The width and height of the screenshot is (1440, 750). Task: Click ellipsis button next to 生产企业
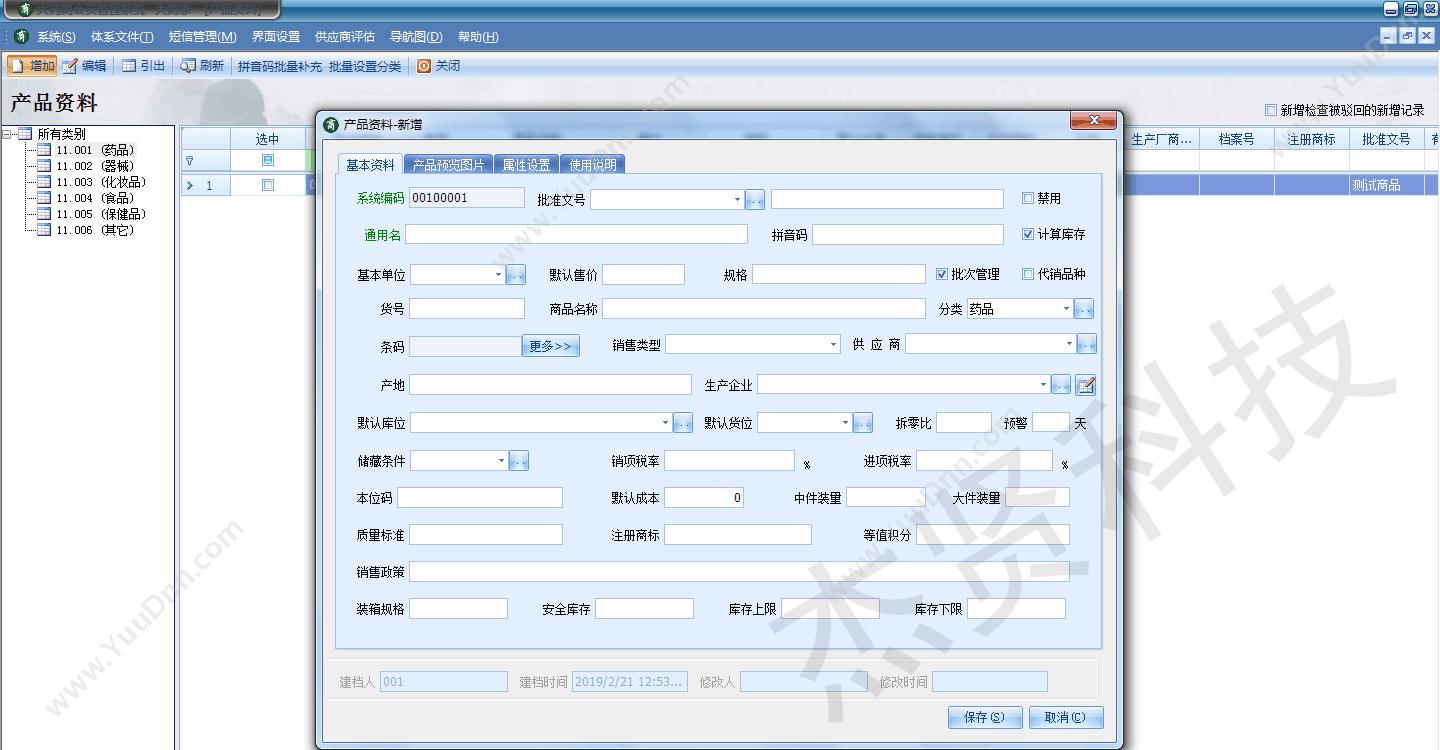click(x=1061, y=384)
